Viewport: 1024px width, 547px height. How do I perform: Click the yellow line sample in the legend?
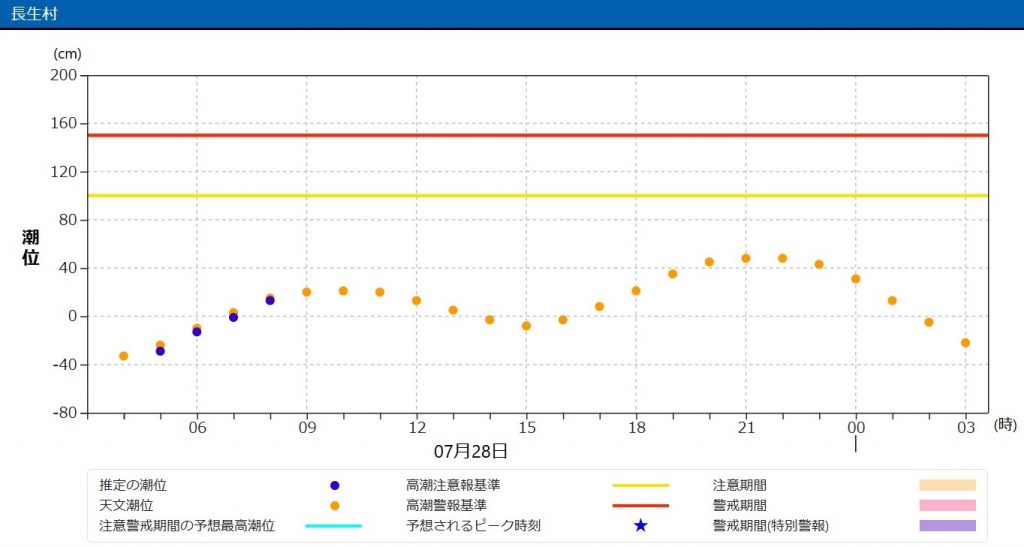click(x=641, y=486)
